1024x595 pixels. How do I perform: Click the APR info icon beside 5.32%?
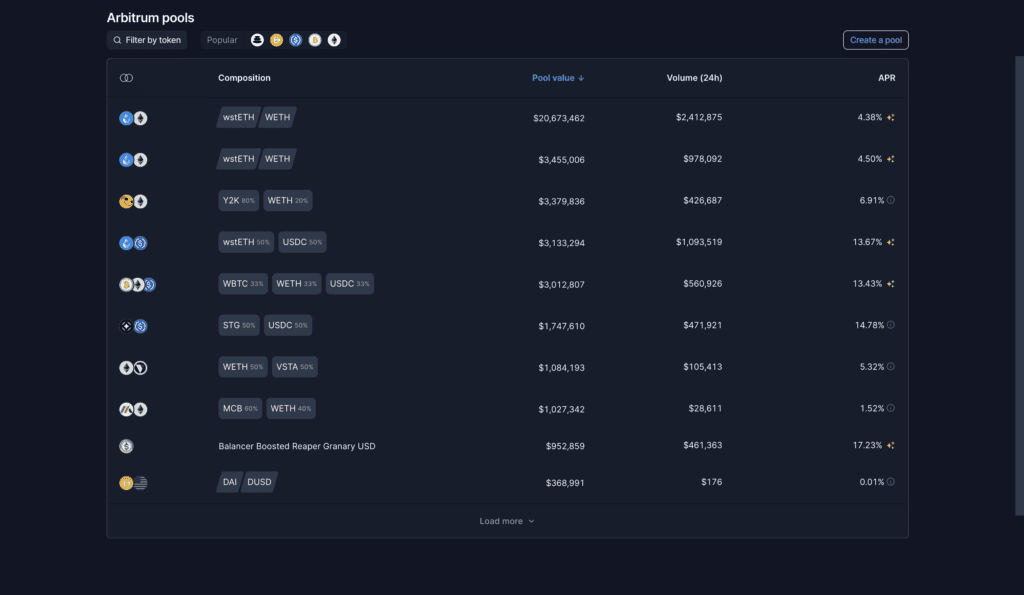tap(890, 366)
